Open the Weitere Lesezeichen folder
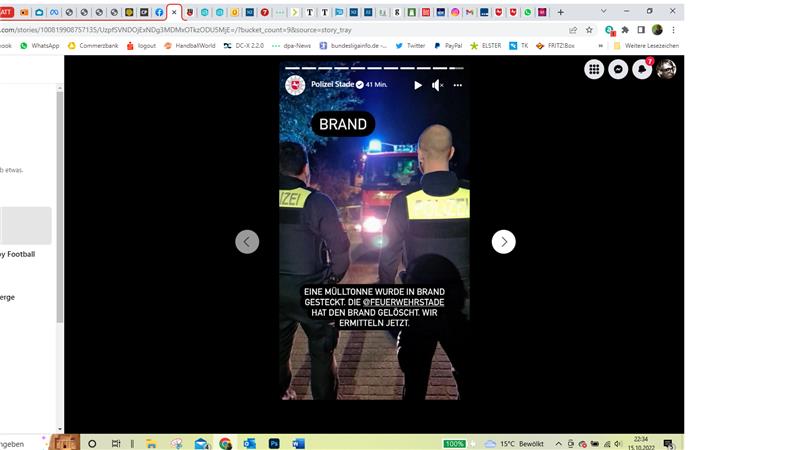Viewport: 800px width, 450px height. [646, 46]
